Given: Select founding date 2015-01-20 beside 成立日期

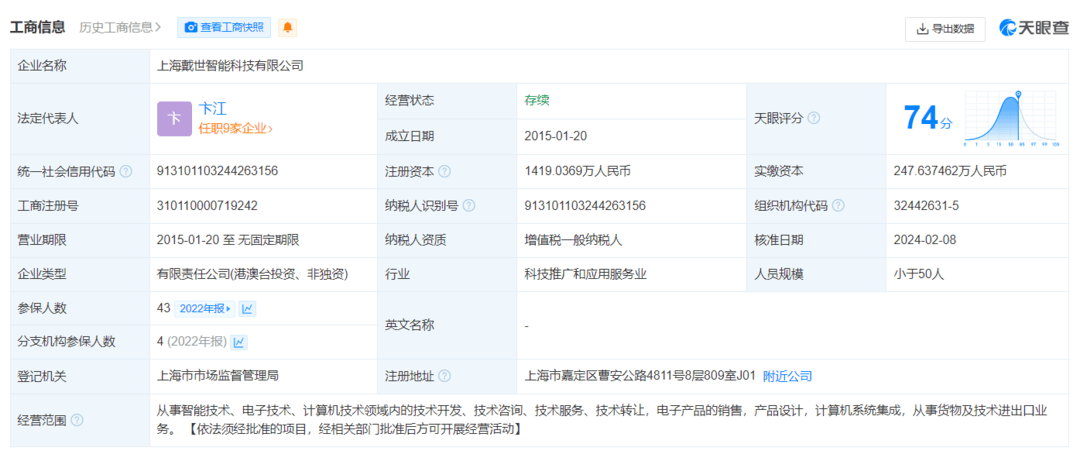Looking at the screenshot, I should tap(555, 136).
